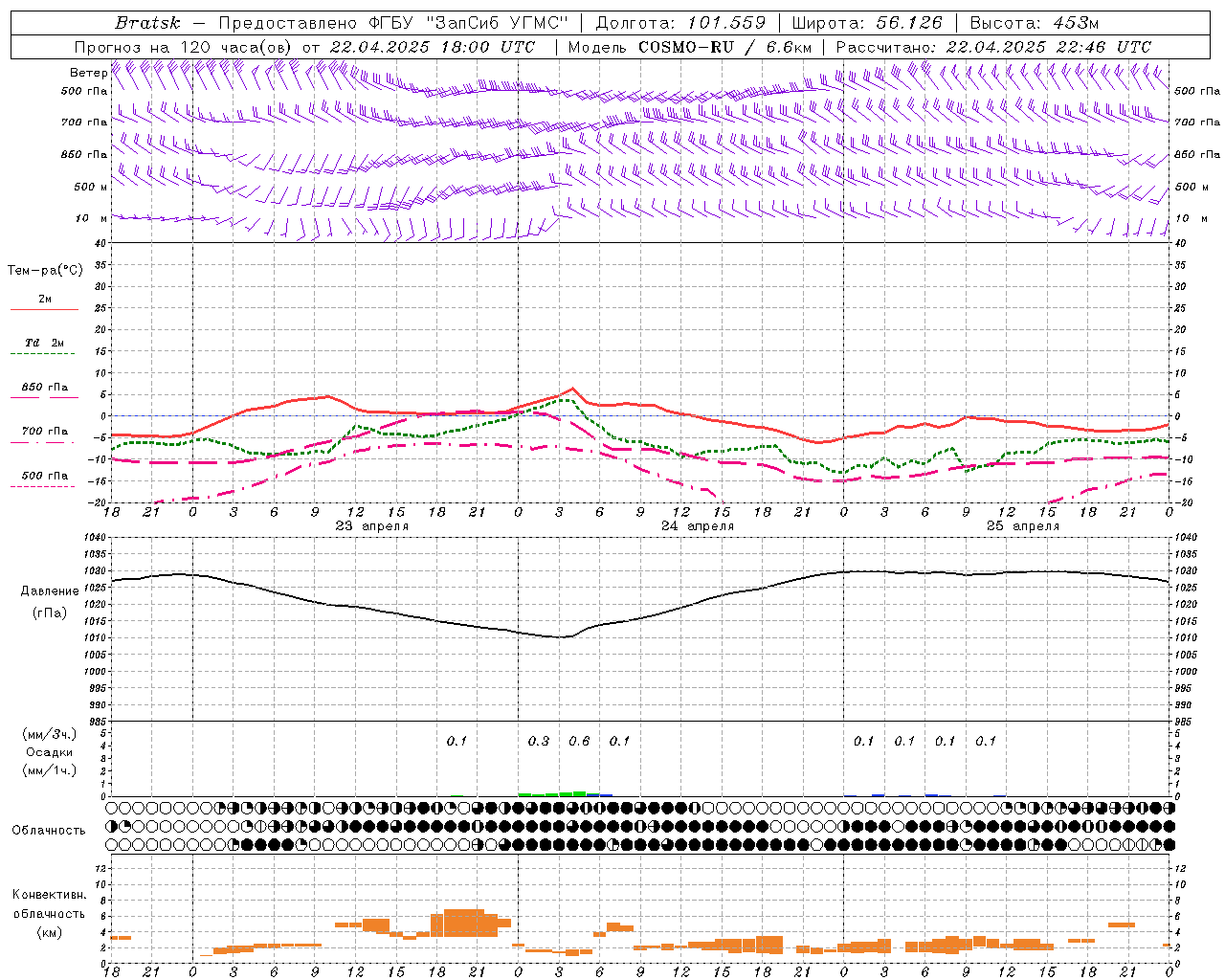Click the "(км)" unit under convective cloud label
The height and width of the screenshot is (980, 1225).
click(49, 932)
